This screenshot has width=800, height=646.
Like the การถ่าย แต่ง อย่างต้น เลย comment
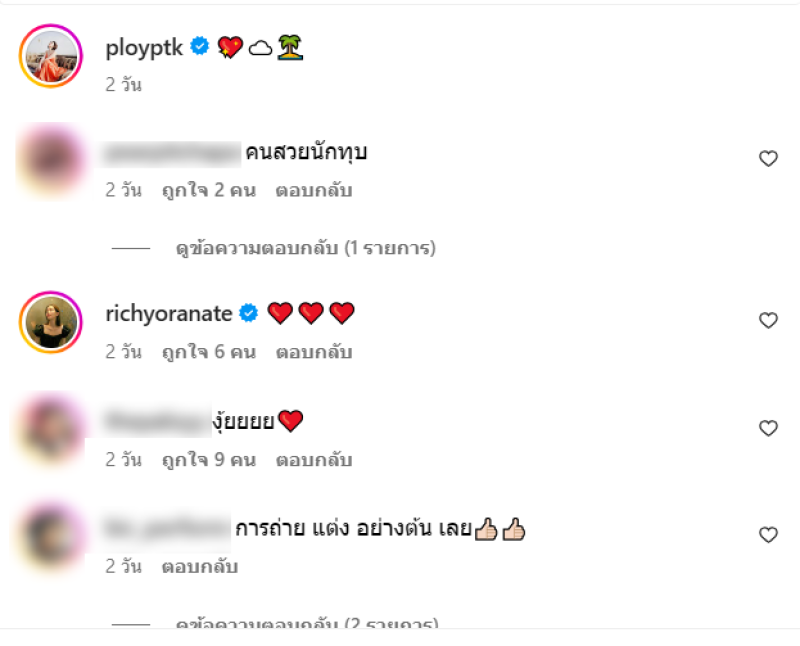tap(768, 535)
